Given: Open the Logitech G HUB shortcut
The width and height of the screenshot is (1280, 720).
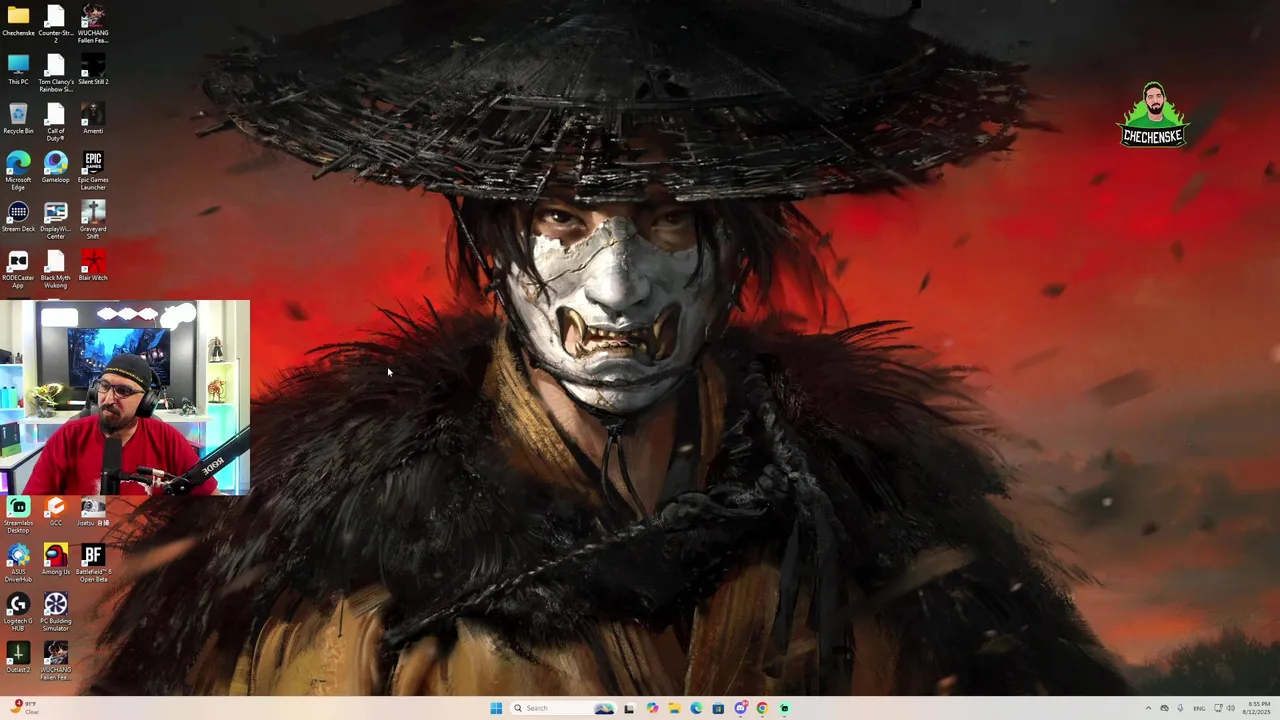Looking at the screenshot, I should click(x=18, y=612).
